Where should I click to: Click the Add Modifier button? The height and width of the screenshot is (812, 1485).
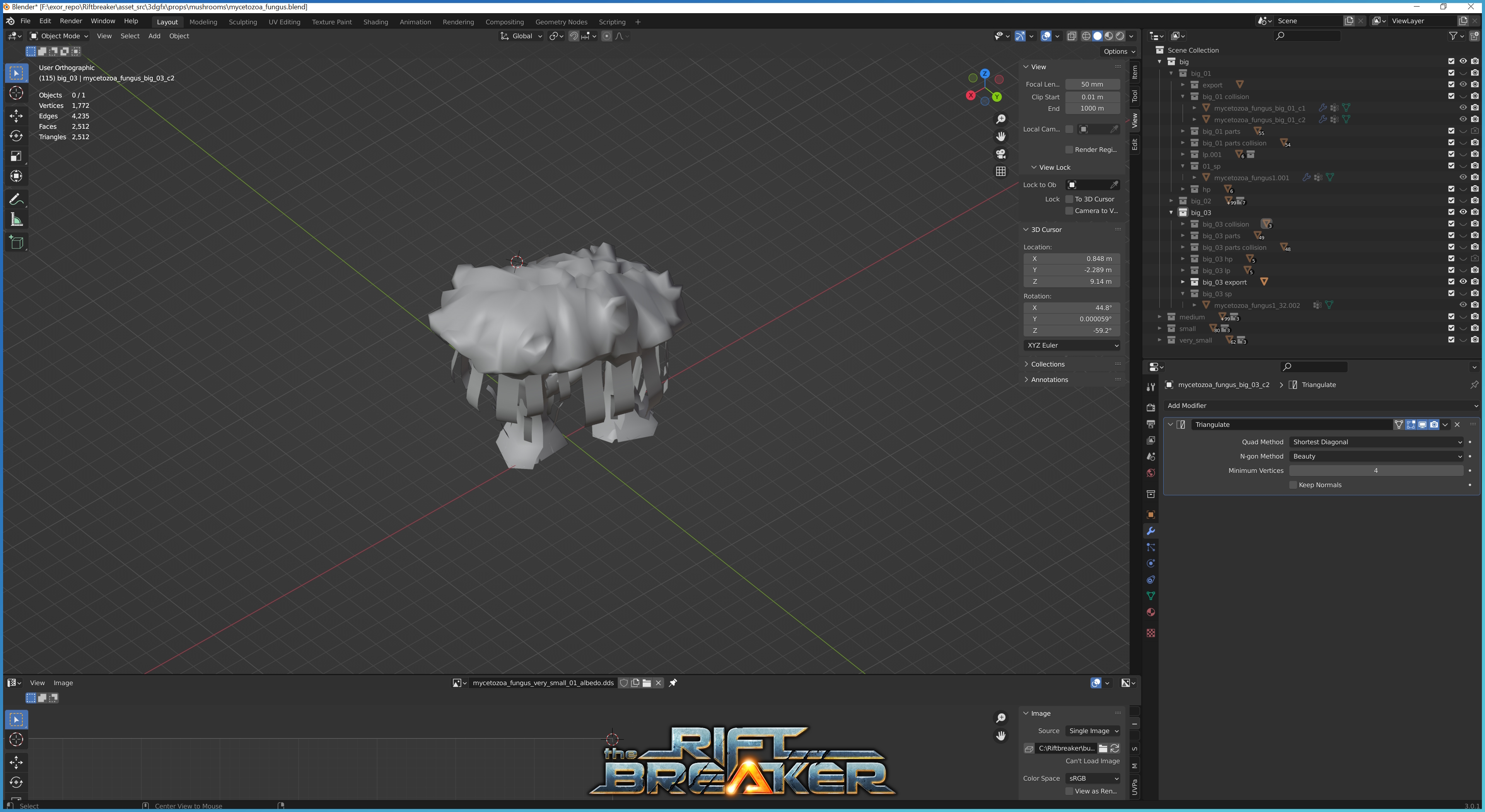1320,406
